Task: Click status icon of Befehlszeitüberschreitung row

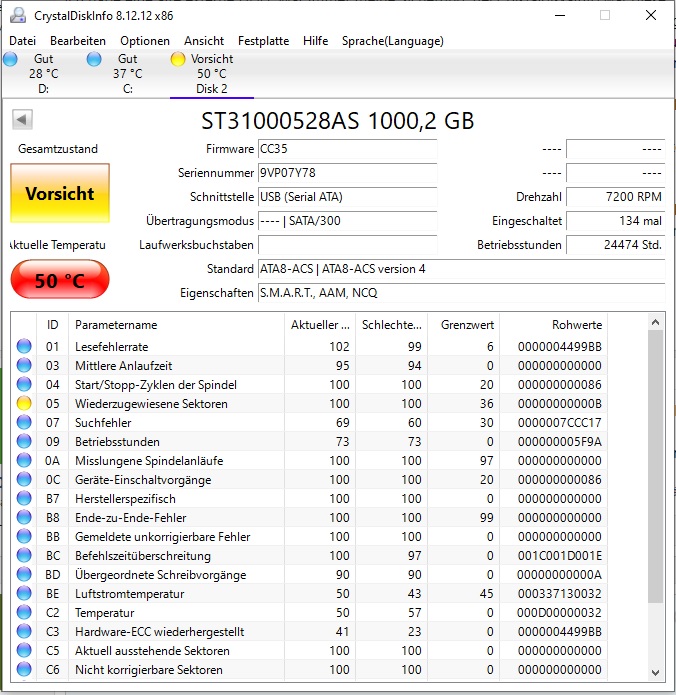Action: [24, 555]
